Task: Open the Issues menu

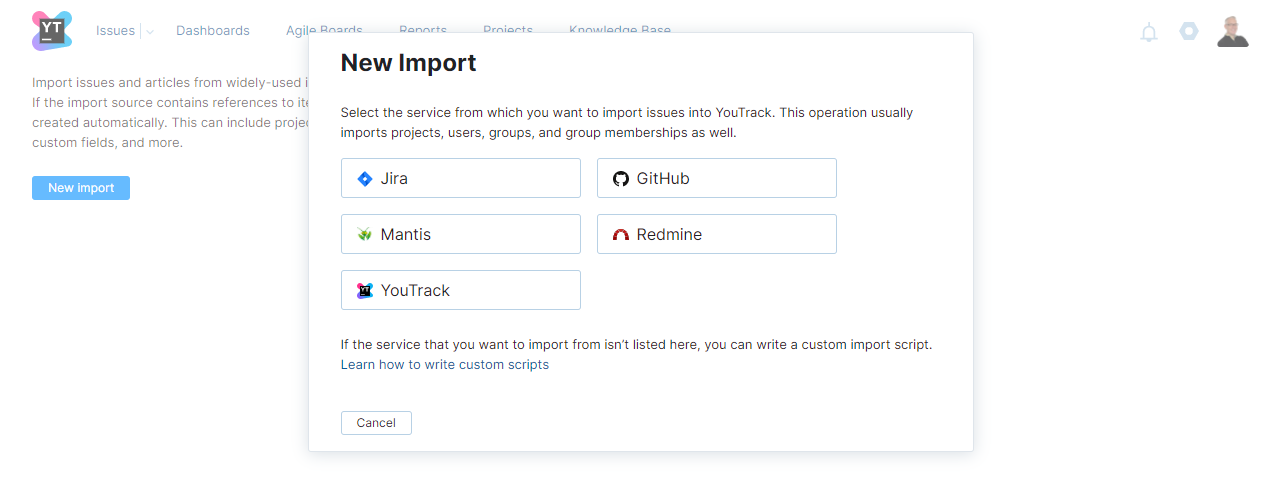Action: (115, 31)
